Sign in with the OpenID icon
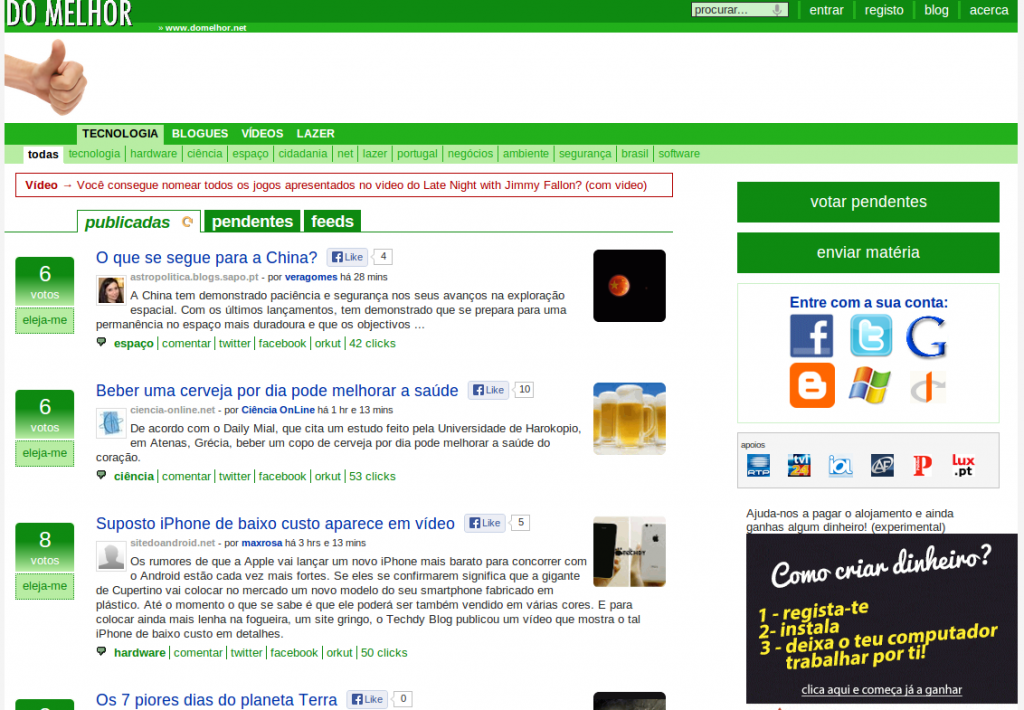Screen dimensions: 1024x710 [x=927, y=387]
